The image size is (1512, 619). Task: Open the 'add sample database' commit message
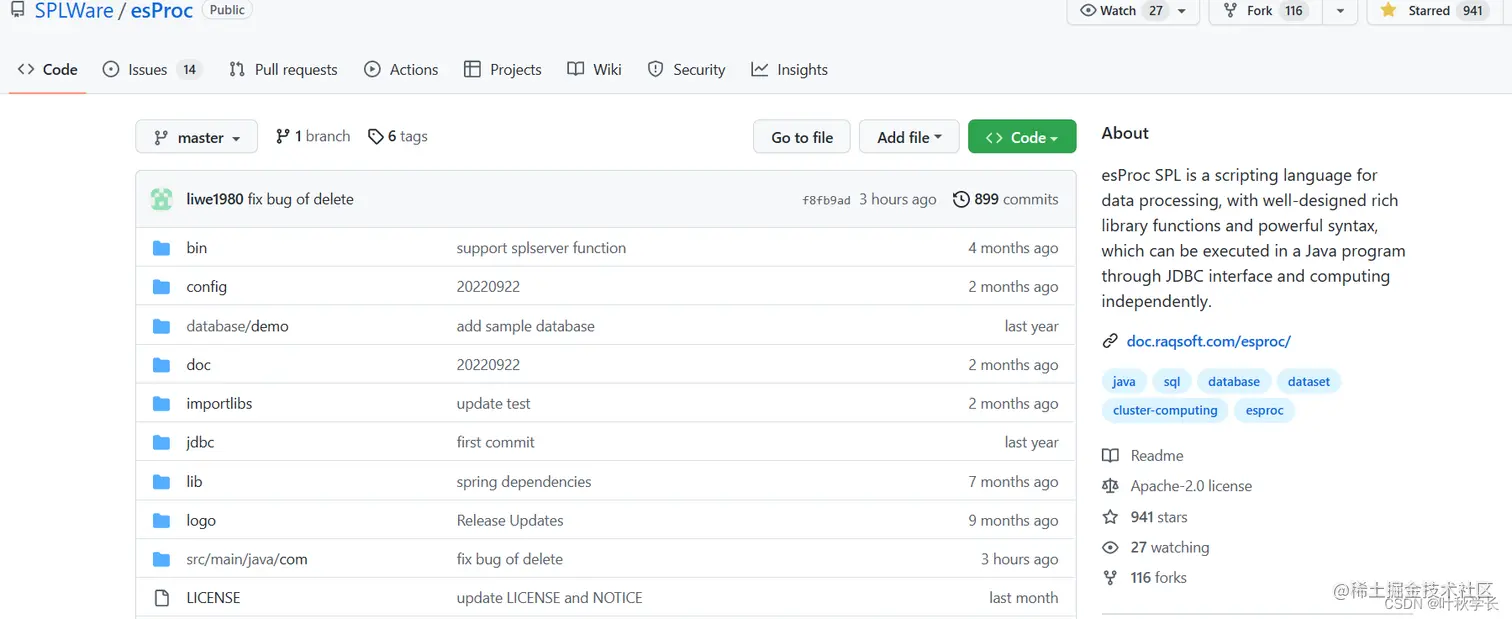tap(525, 326)
